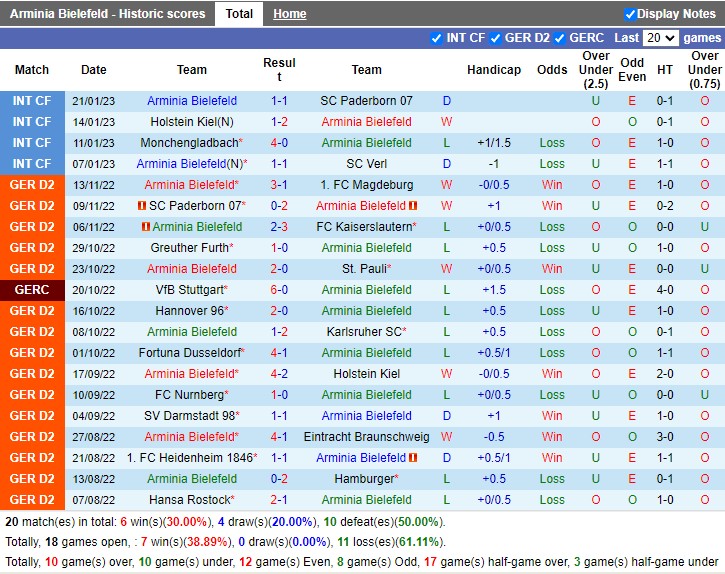
Task: Click the Date column header
Action: pyautogui.click(x=93, y=70)
